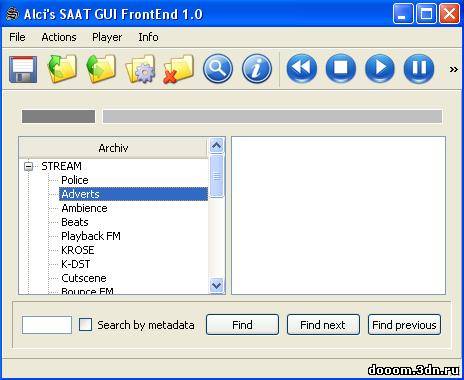The image size is (464, 380).
Task: Open folder settings gear icon
Action: tap(140, 69)
